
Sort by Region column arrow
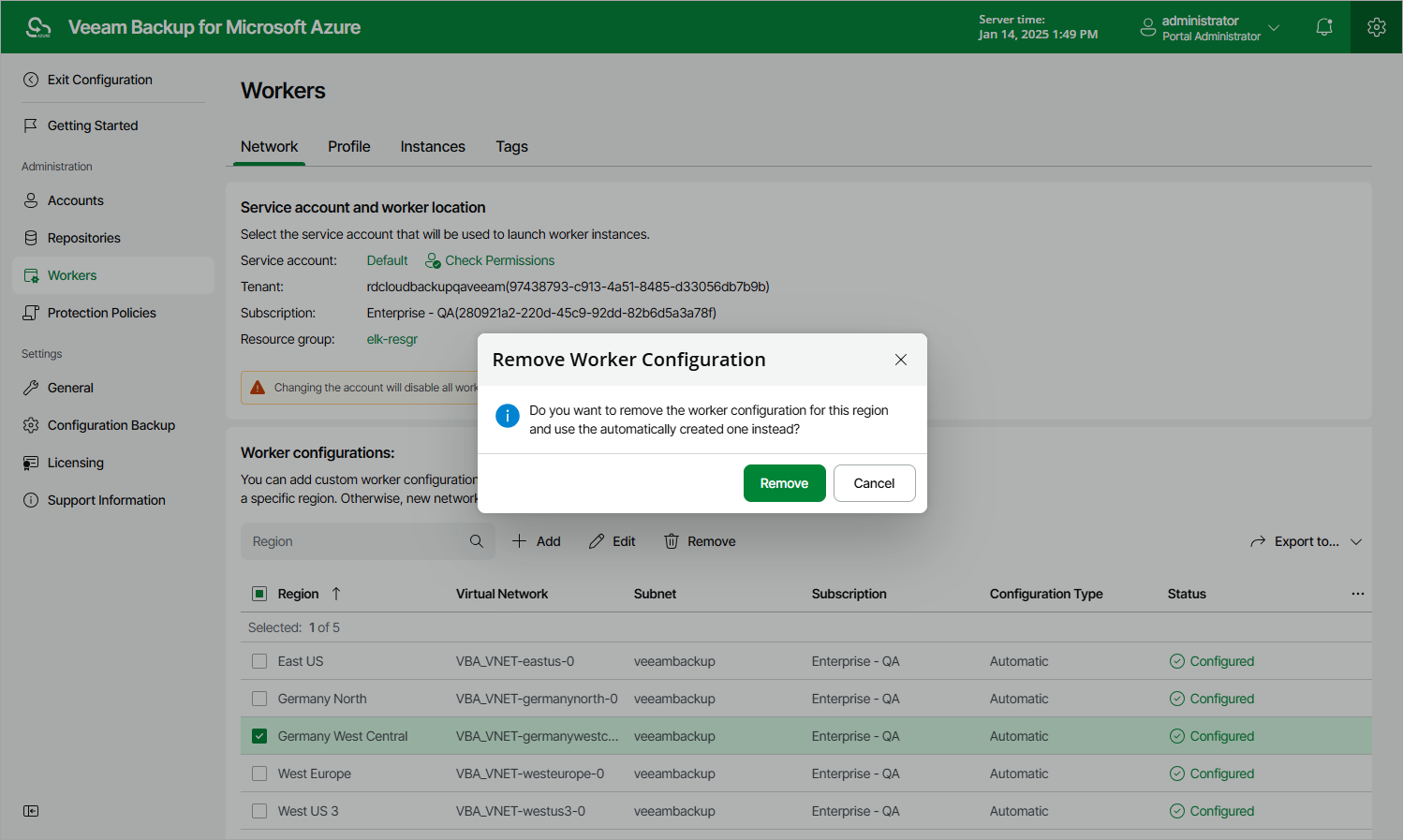click(336, 594)
